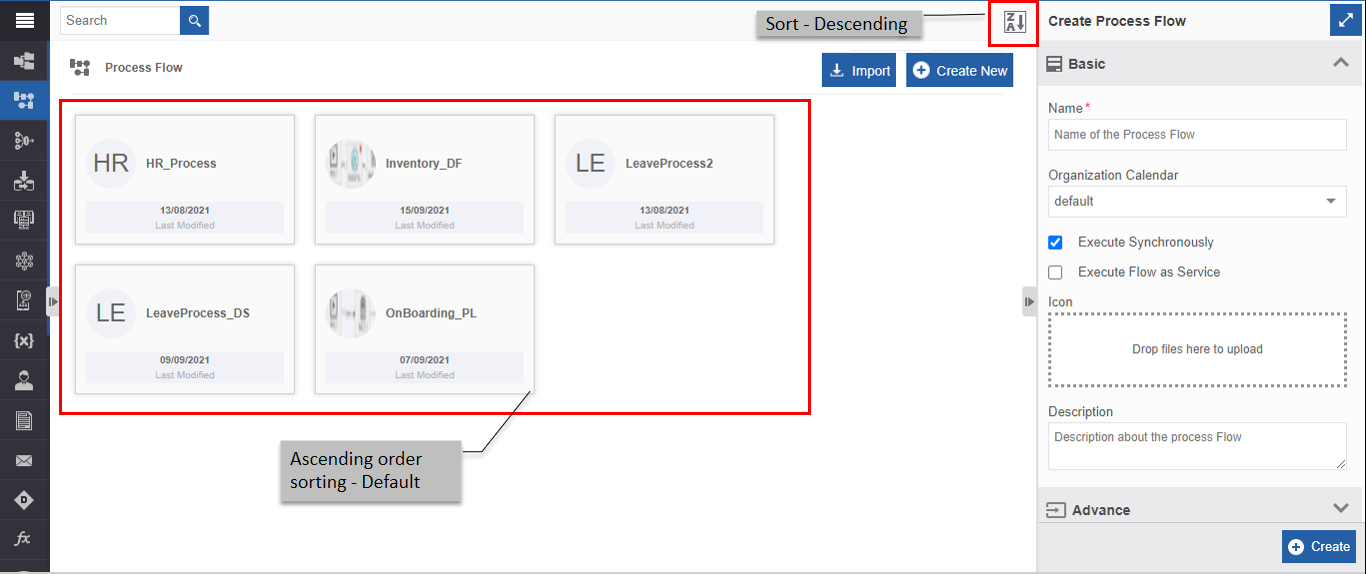Click the Basic section header label
Image resolution: width=1366 pixels, height=574 pixels.
[x=1086, y=64]
